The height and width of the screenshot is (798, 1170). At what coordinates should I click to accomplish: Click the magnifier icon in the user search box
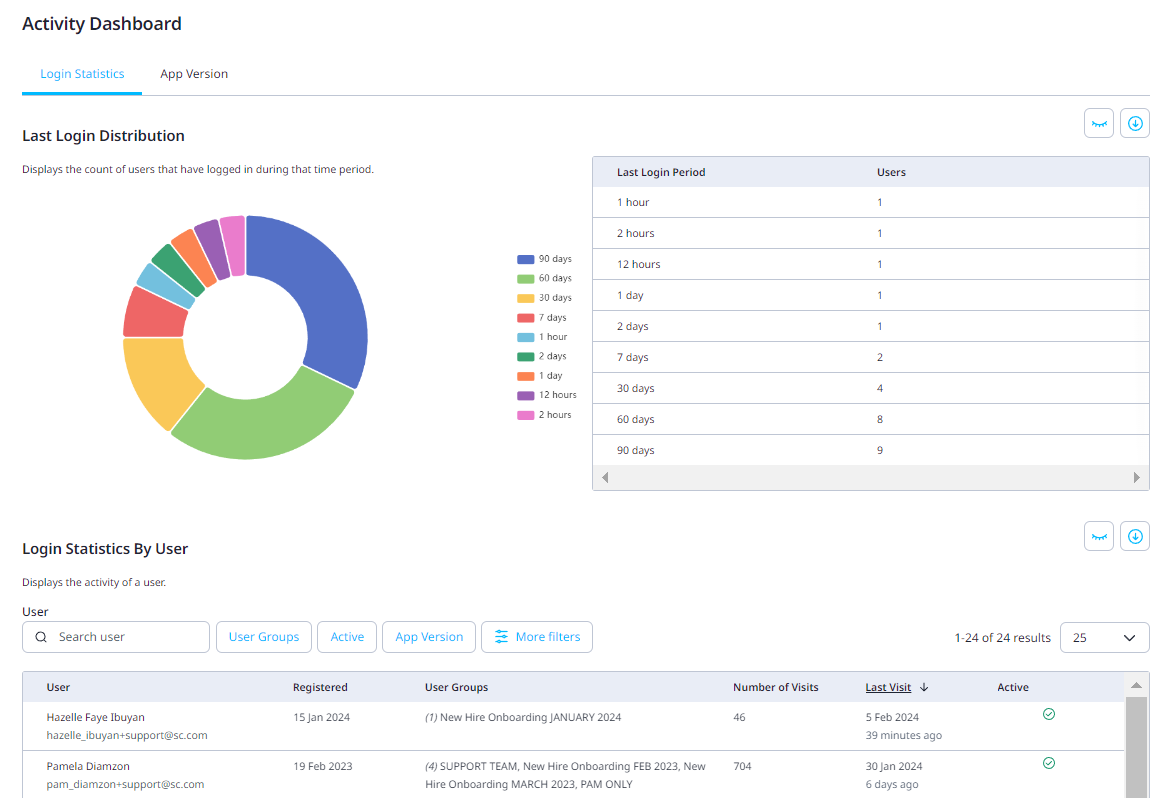[41, 637]
